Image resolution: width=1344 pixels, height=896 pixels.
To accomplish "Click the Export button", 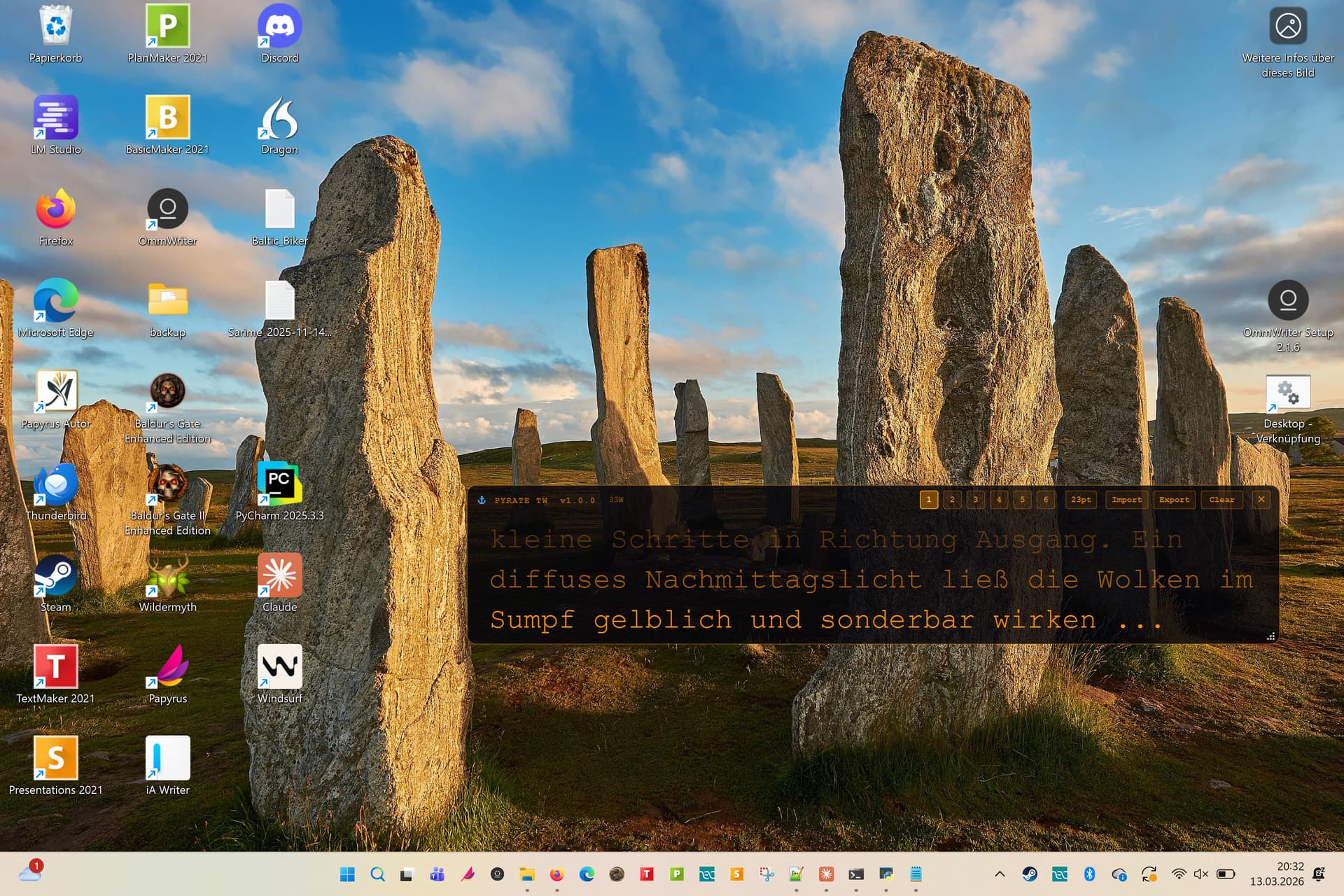I will pos(1174,500).
